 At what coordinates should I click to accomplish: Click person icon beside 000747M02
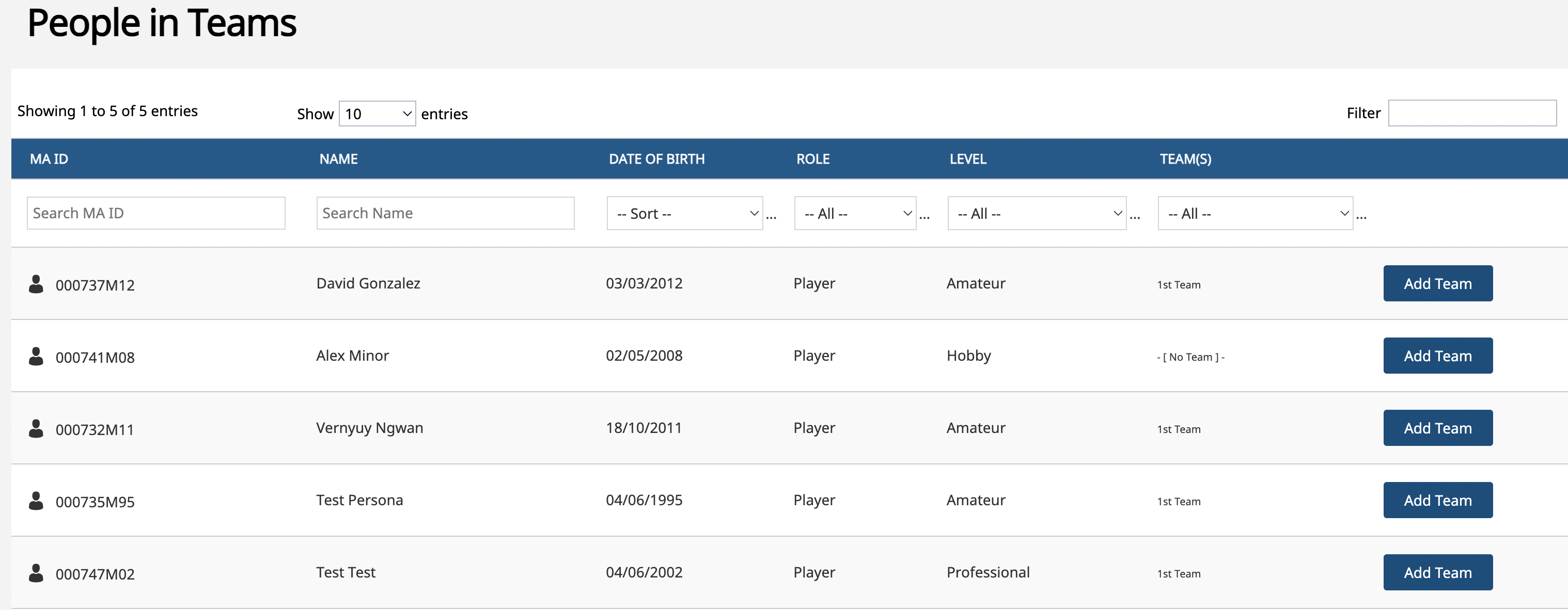point(36,573)
